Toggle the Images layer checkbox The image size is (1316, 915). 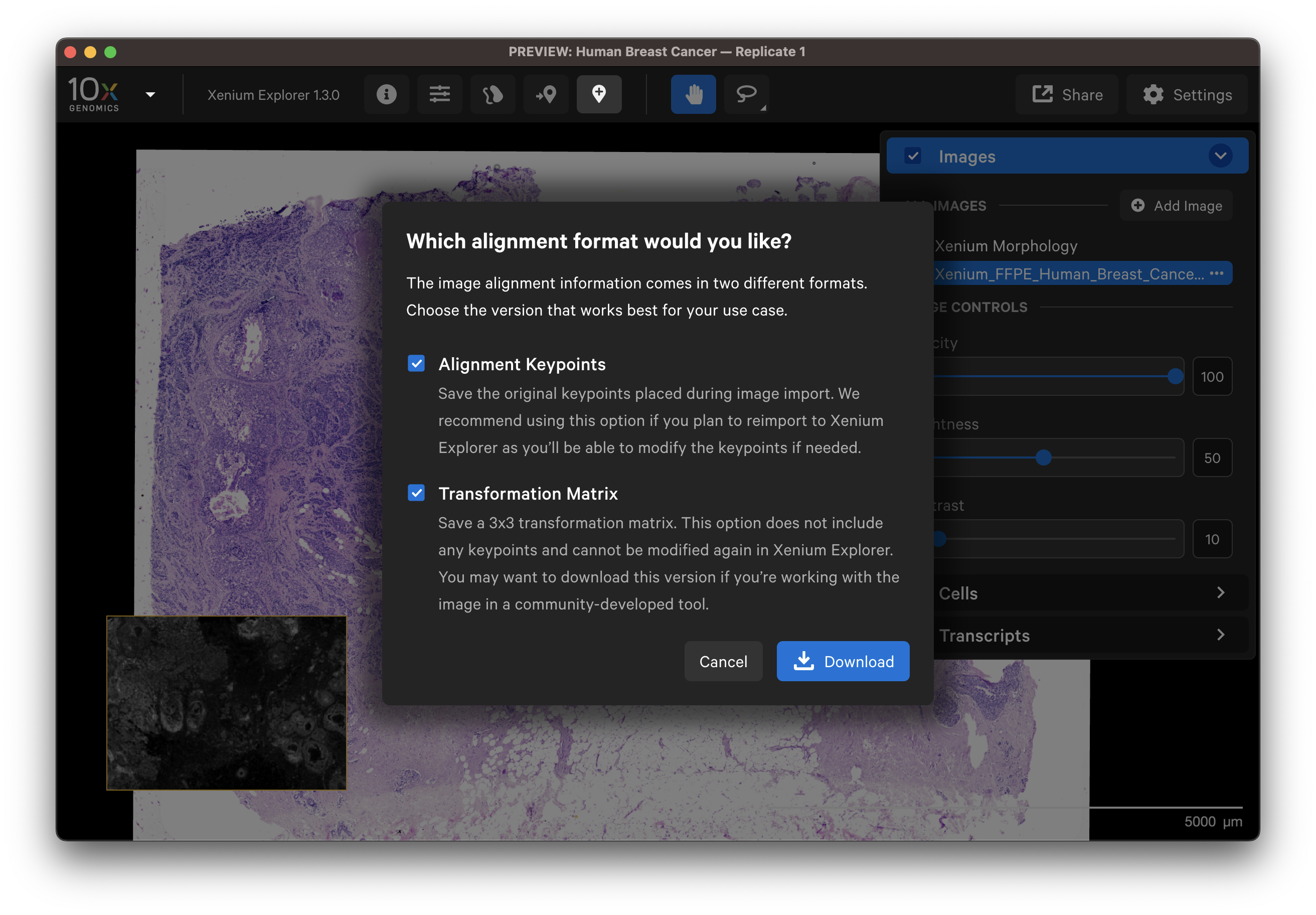[x=913, y=156]
